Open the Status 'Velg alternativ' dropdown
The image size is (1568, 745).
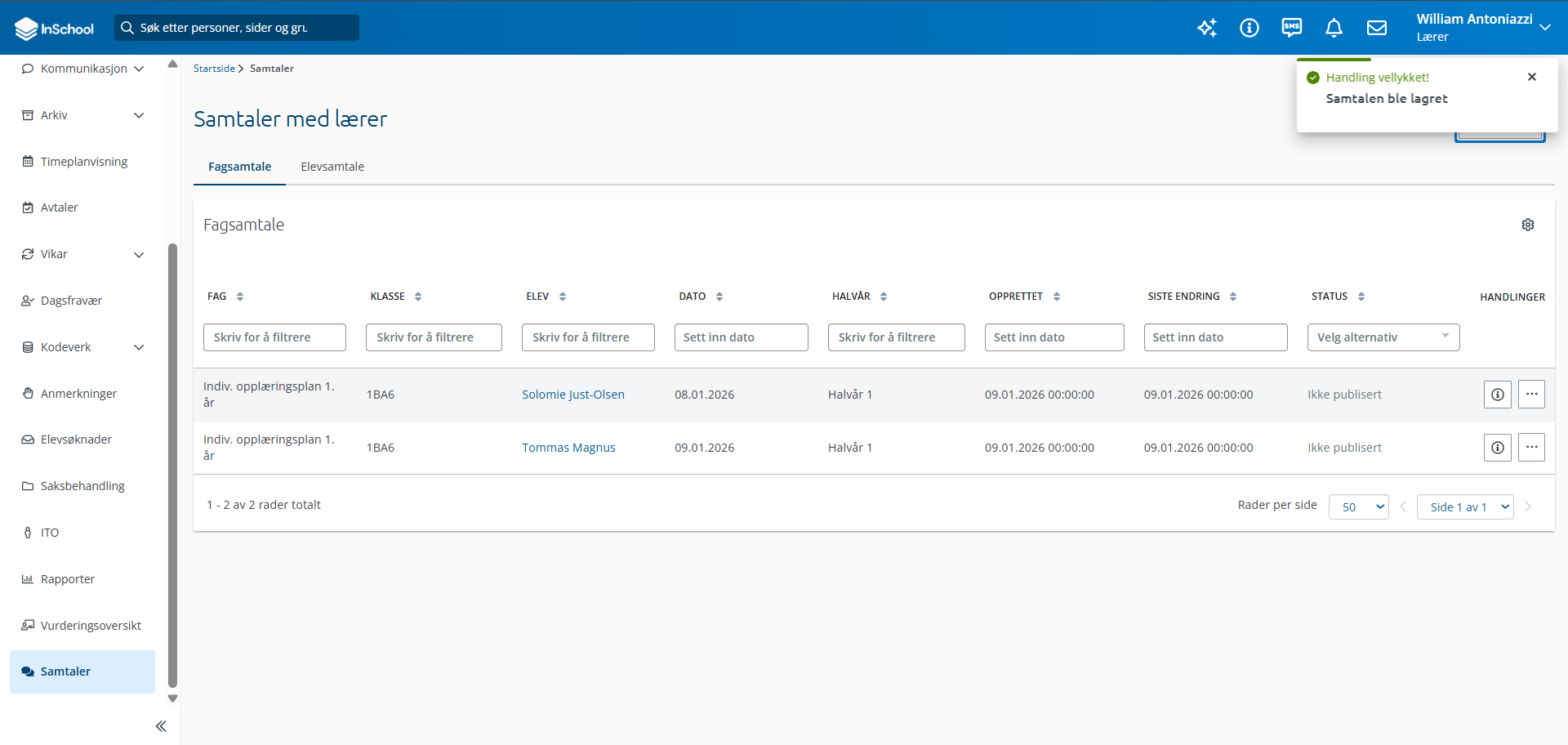[1383, 337]
